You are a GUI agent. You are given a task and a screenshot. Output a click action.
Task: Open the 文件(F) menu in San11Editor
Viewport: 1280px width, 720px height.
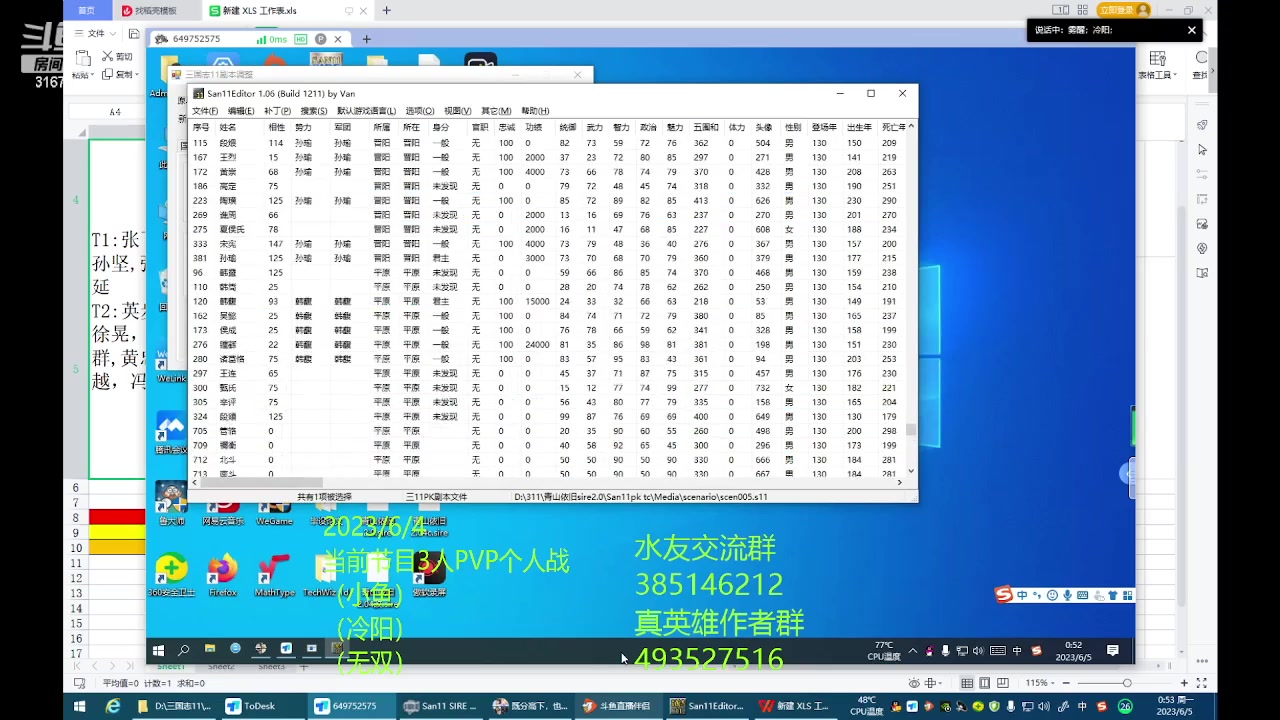click(204, 111)
